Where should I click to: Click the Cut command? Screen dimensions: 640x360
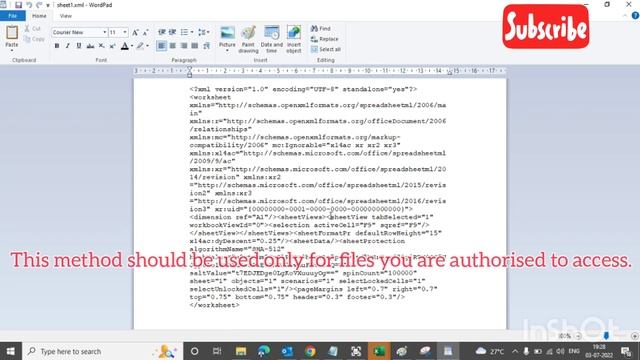click(x=33, y=29)
